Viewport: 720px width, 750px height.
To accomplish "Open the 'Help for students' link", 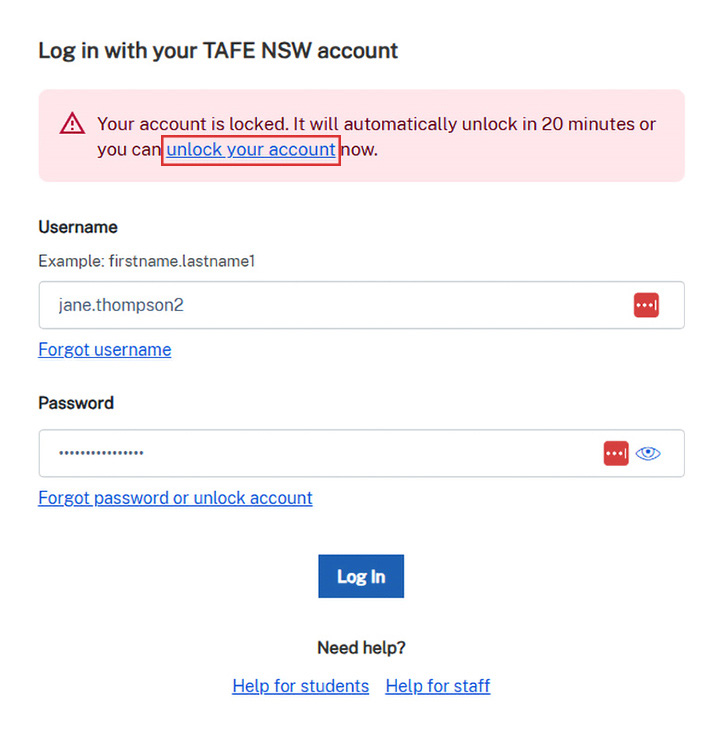I will tap(300, 686).
